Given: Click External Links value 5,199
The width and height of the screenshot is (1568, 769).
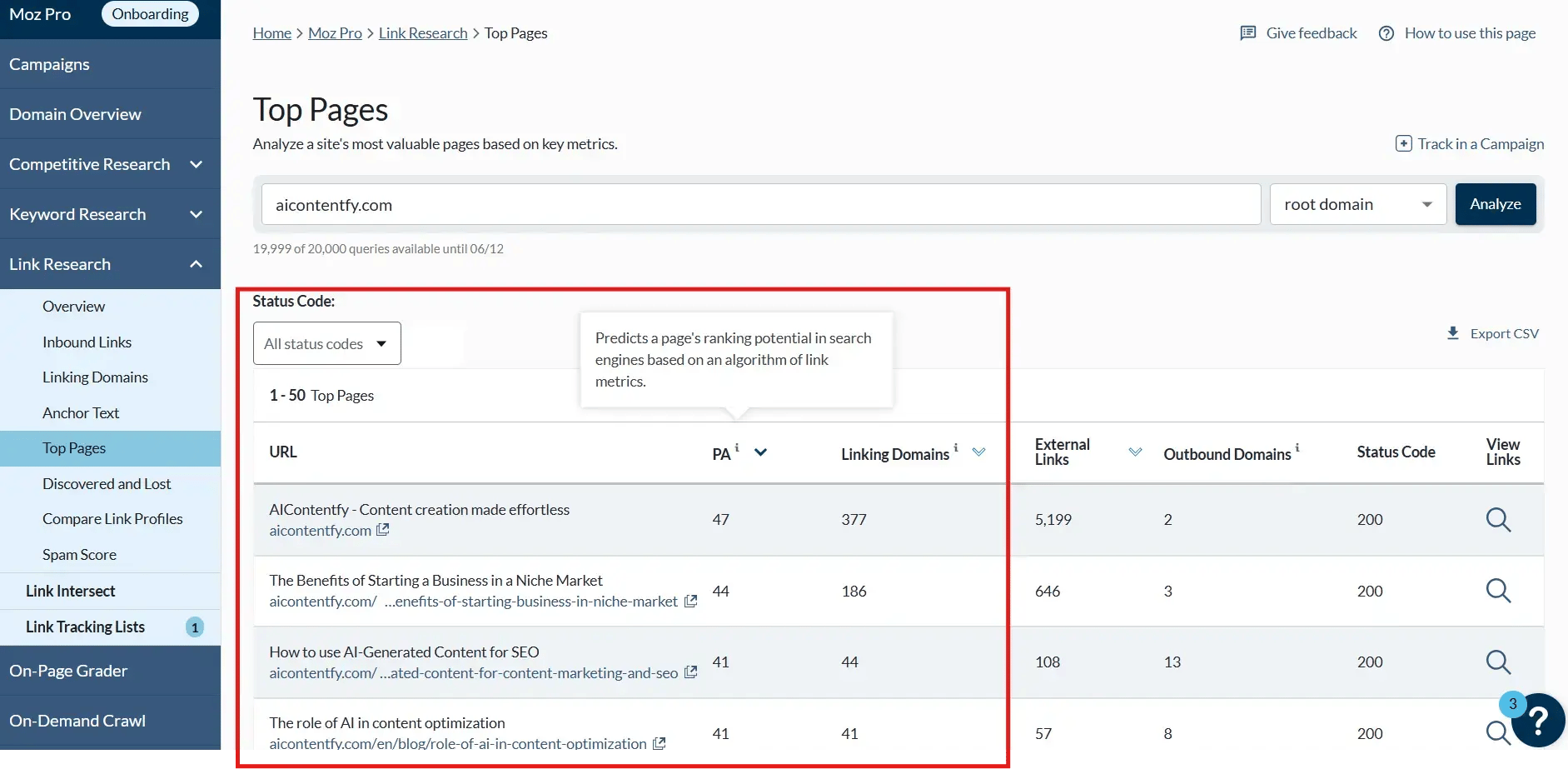Looking at the screenshot, I should [x=1053, y=519].
